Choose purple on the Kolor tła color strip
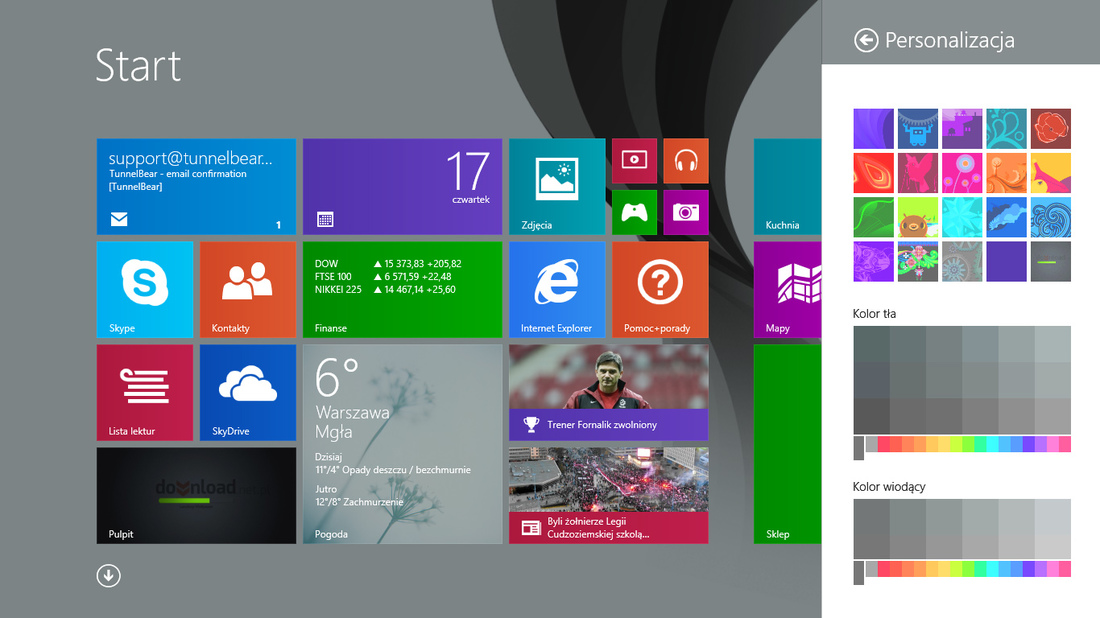 1028,444
